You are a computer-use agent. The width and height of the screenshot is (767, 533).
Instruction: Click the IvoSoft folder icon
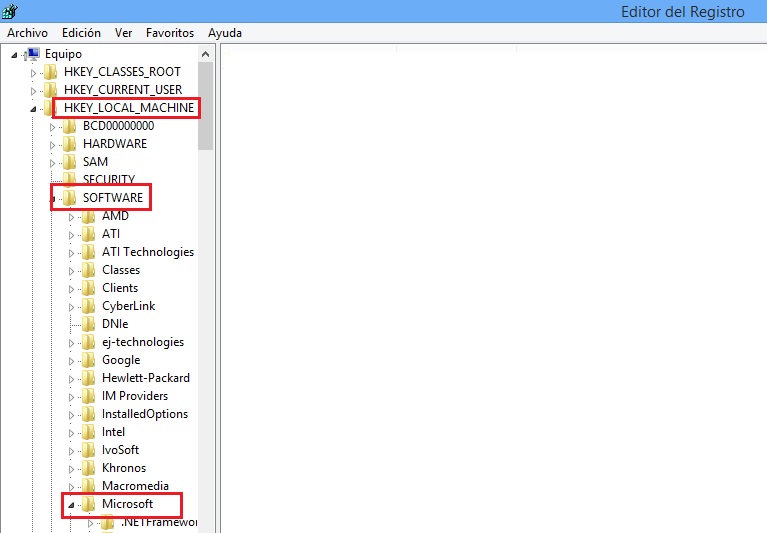pyautogui.click(x=89, y=450)
